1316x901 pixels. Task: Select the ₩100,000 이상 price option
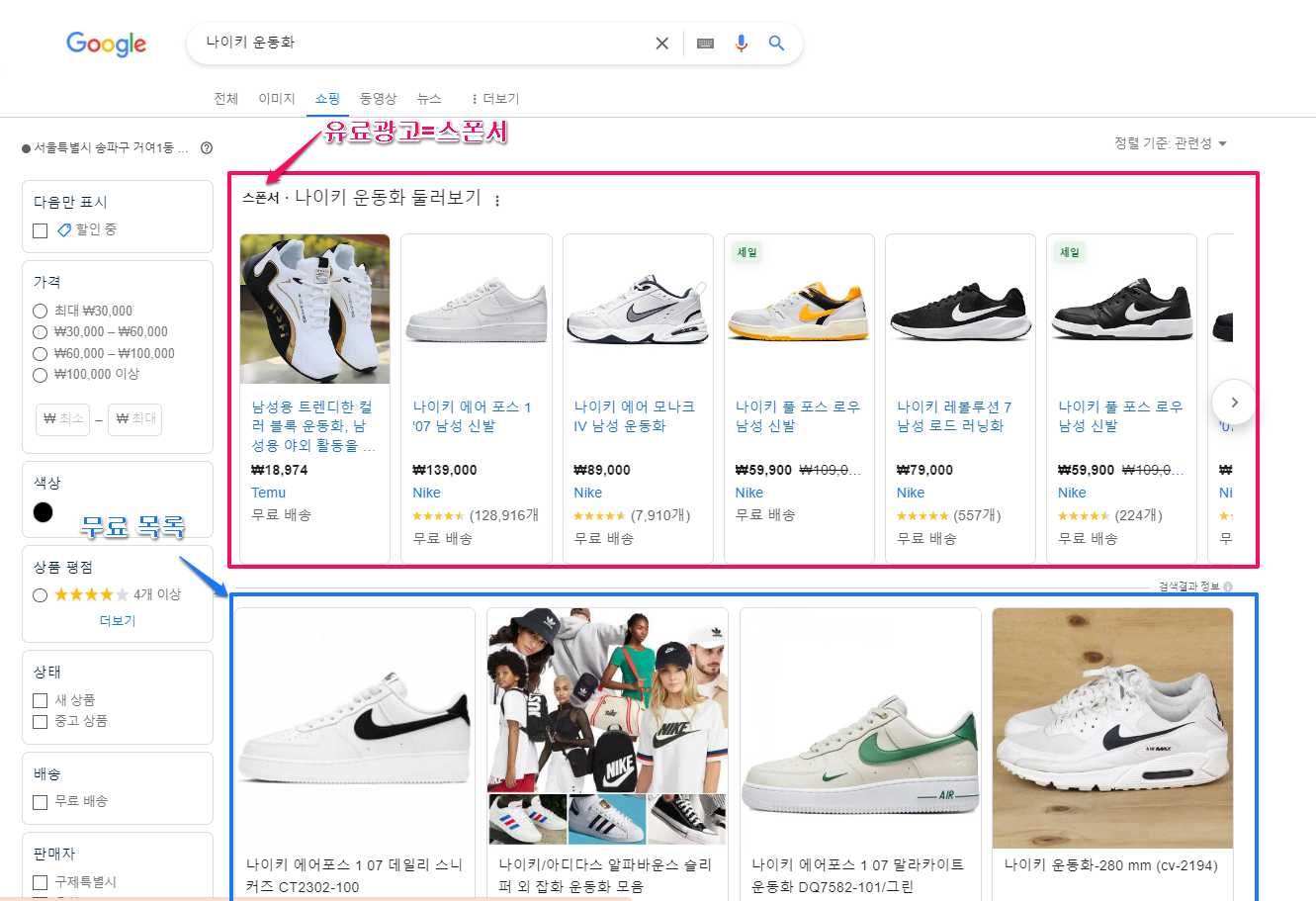[x=41, y=375]
